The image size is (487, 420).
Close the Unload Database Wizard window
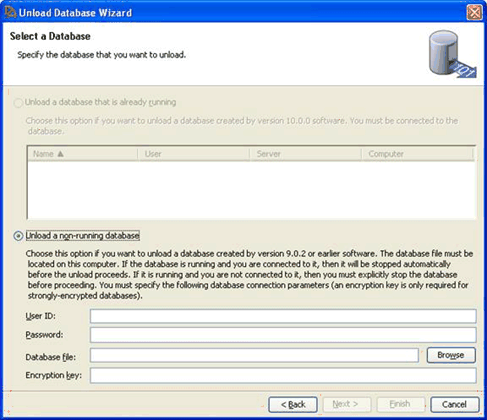tap(474, 13)
